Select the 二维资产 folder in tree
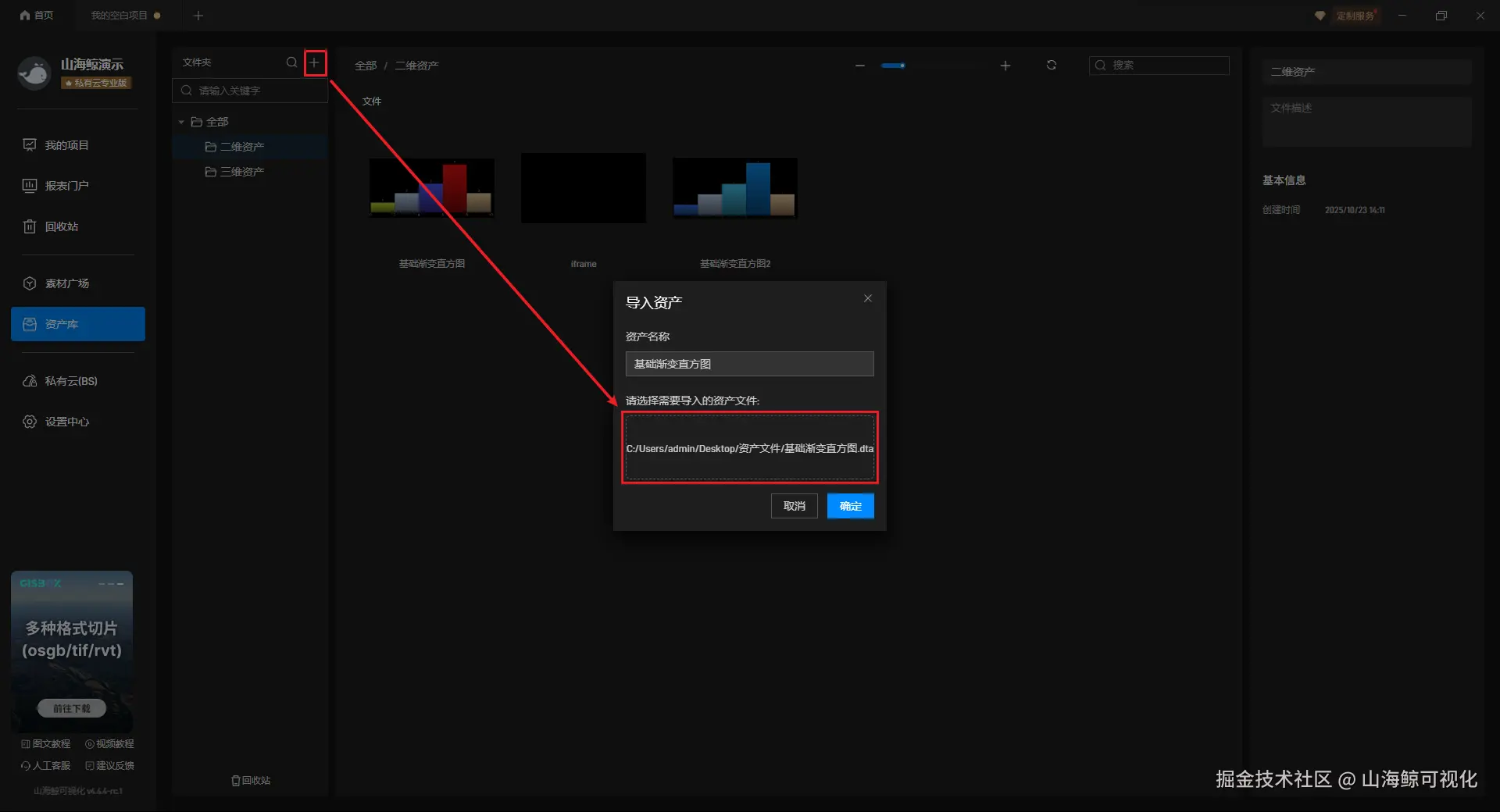The width and height of the screenshot is (1500, 812). 250,147
